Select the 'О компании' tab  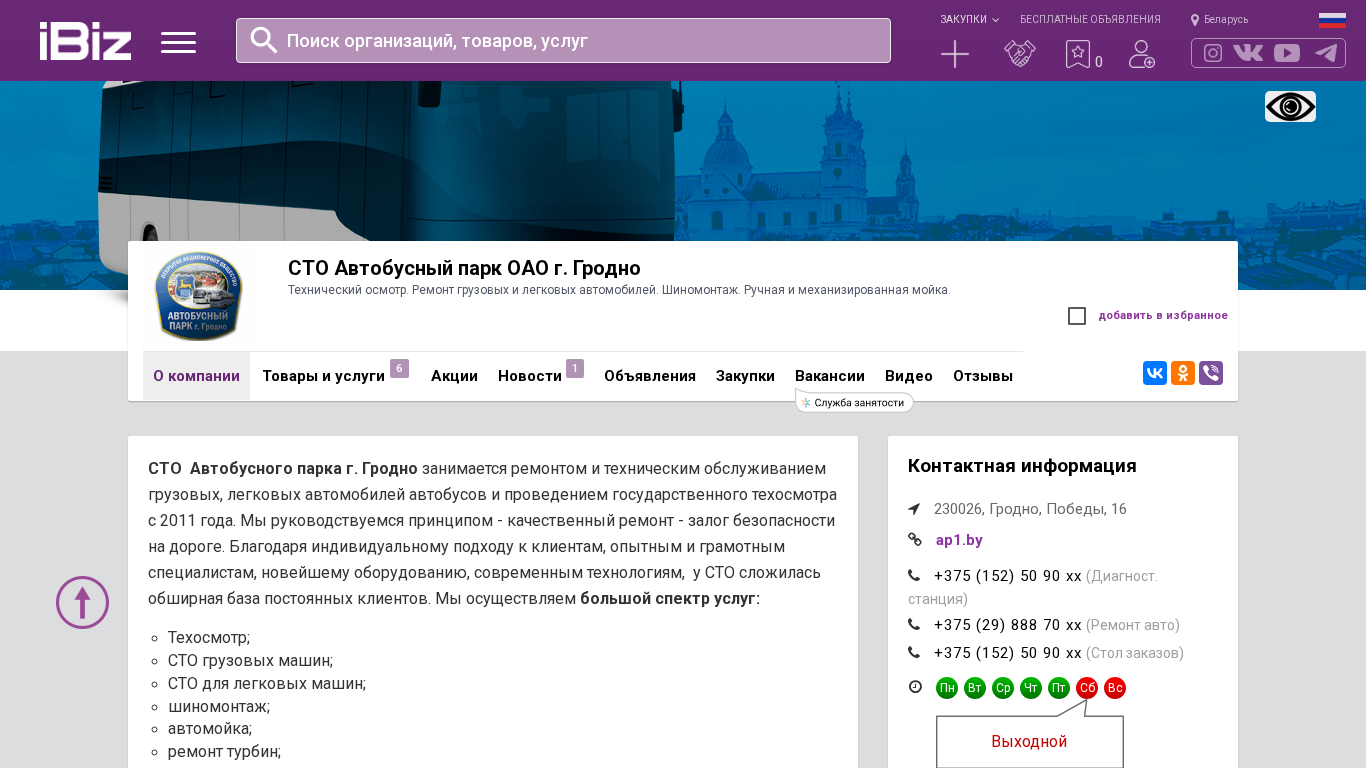[x=196, y=376]
